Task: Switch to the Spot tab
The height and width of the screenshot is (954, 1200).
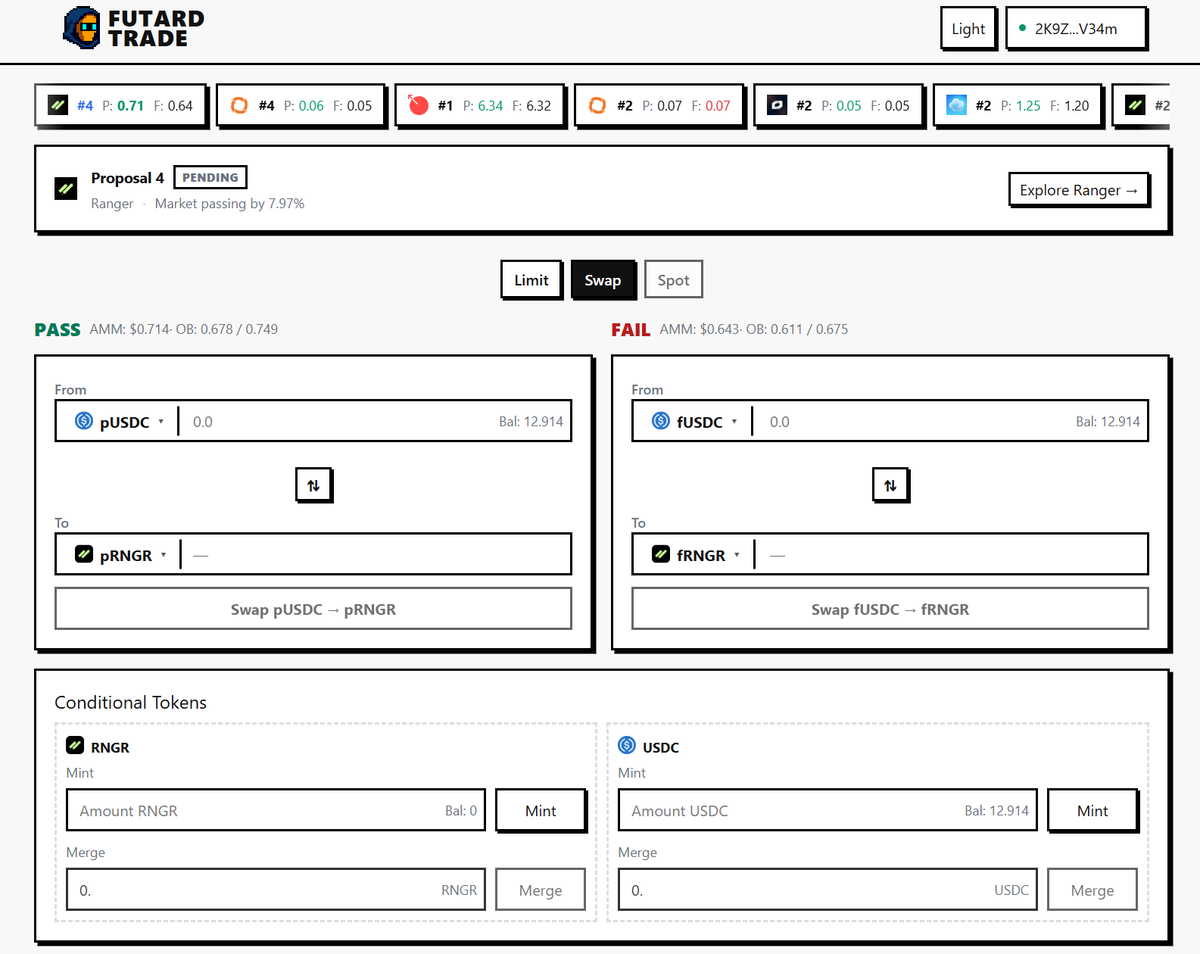Action: click(673, 280)
